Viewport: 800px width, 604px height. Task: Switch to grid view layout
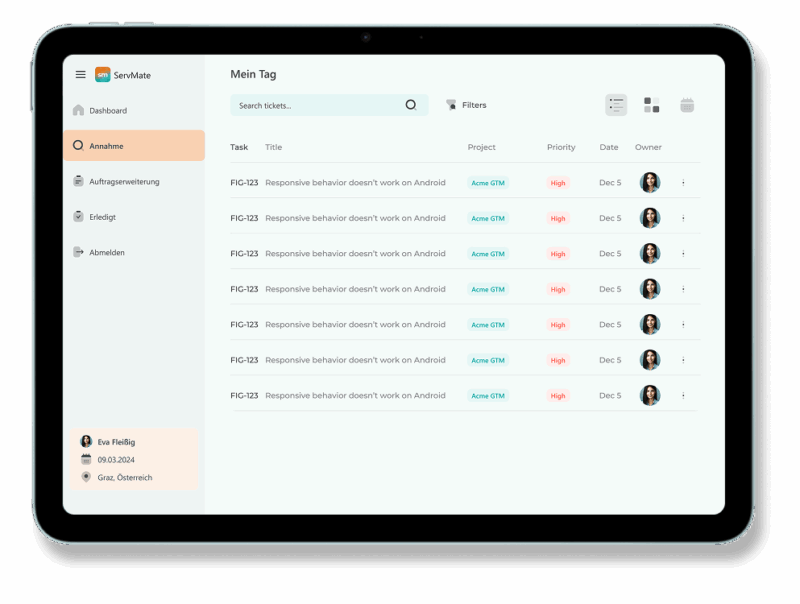[651, 105]
